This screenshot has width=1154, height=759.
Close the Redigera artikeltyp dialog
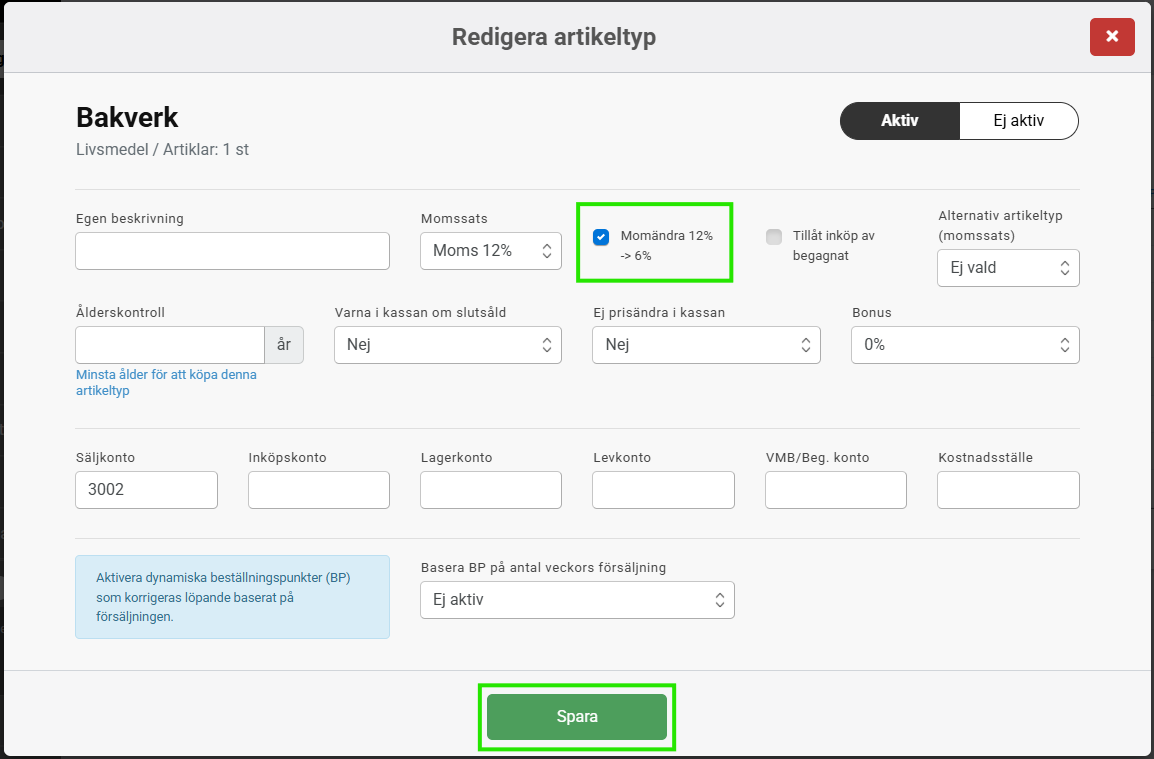[1112, 38]
